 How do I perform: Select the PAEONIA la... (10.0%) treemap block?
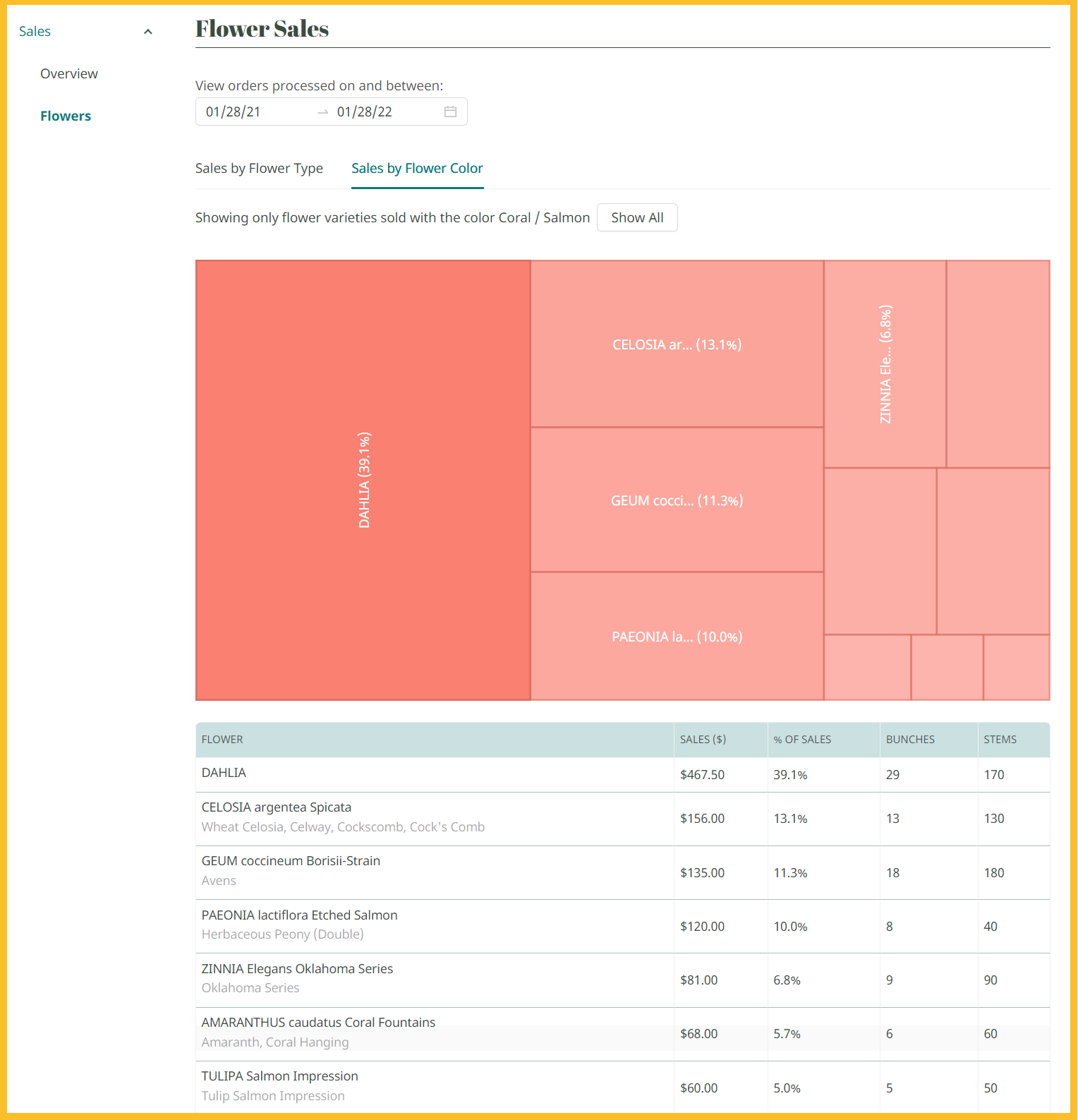tap(677, 637)
